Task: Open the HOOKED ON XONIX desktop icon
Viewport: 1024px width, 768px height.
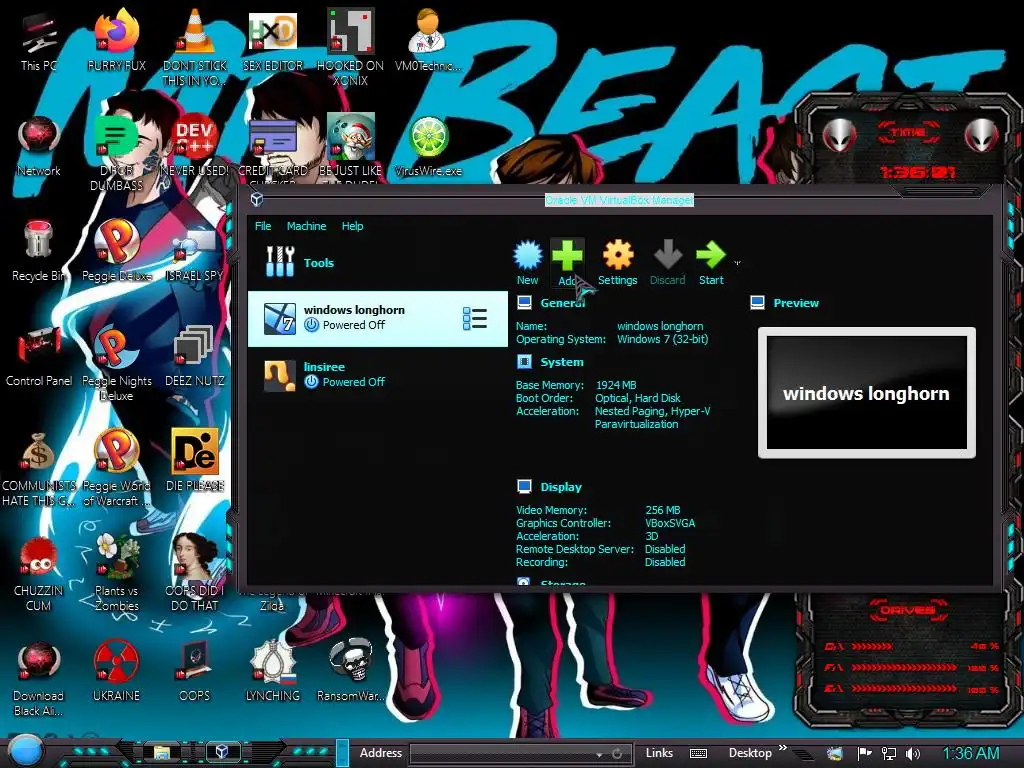Action: (350, 31)
